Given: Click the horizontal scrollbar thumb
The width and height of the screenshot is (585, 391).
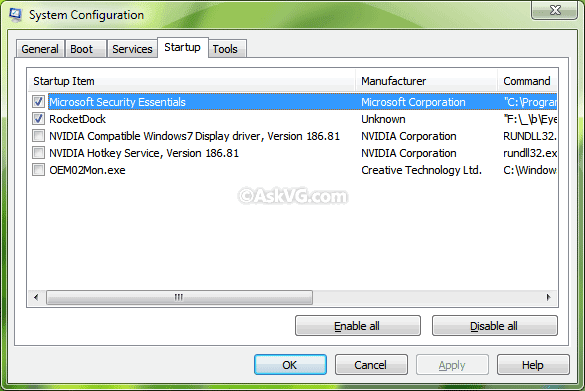Looking at the screenshot, I should tap(179, 297).
